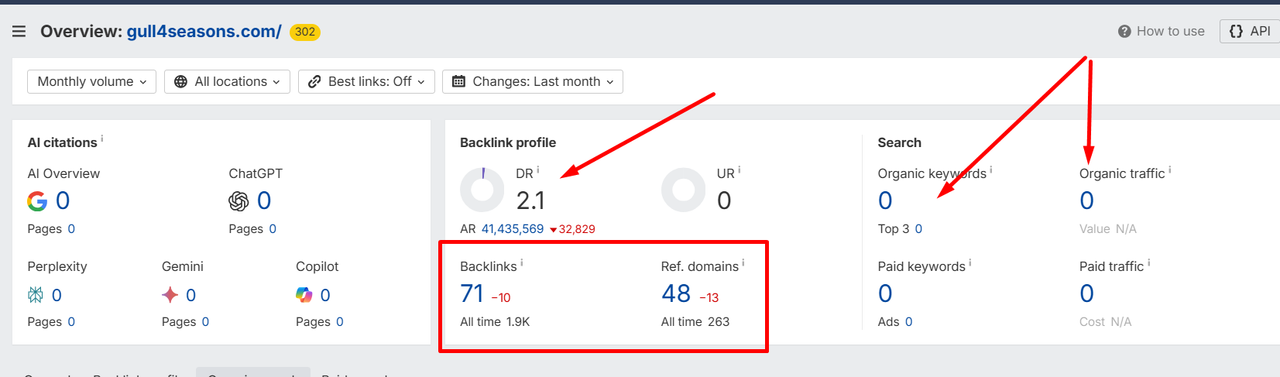Click Pages 0 under ChatGPT

point(252,229)
